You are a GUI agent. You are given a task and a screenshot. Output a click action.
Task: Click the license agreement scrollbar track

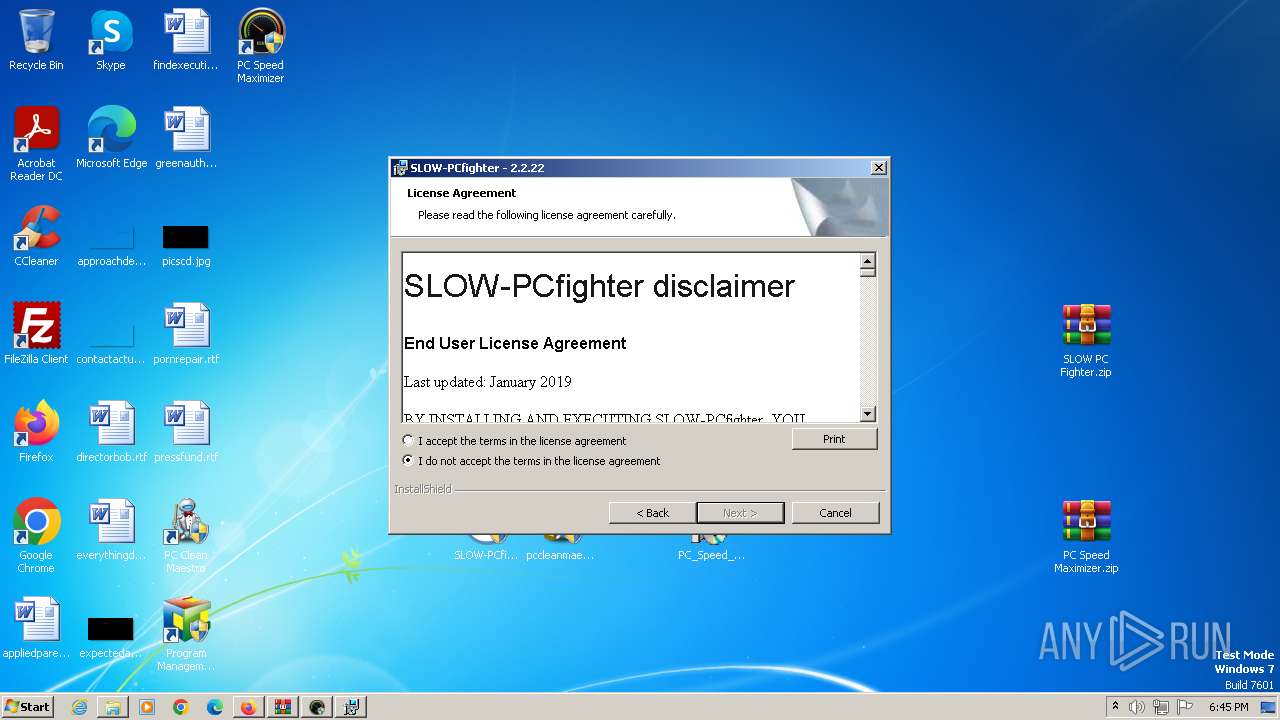867,340
